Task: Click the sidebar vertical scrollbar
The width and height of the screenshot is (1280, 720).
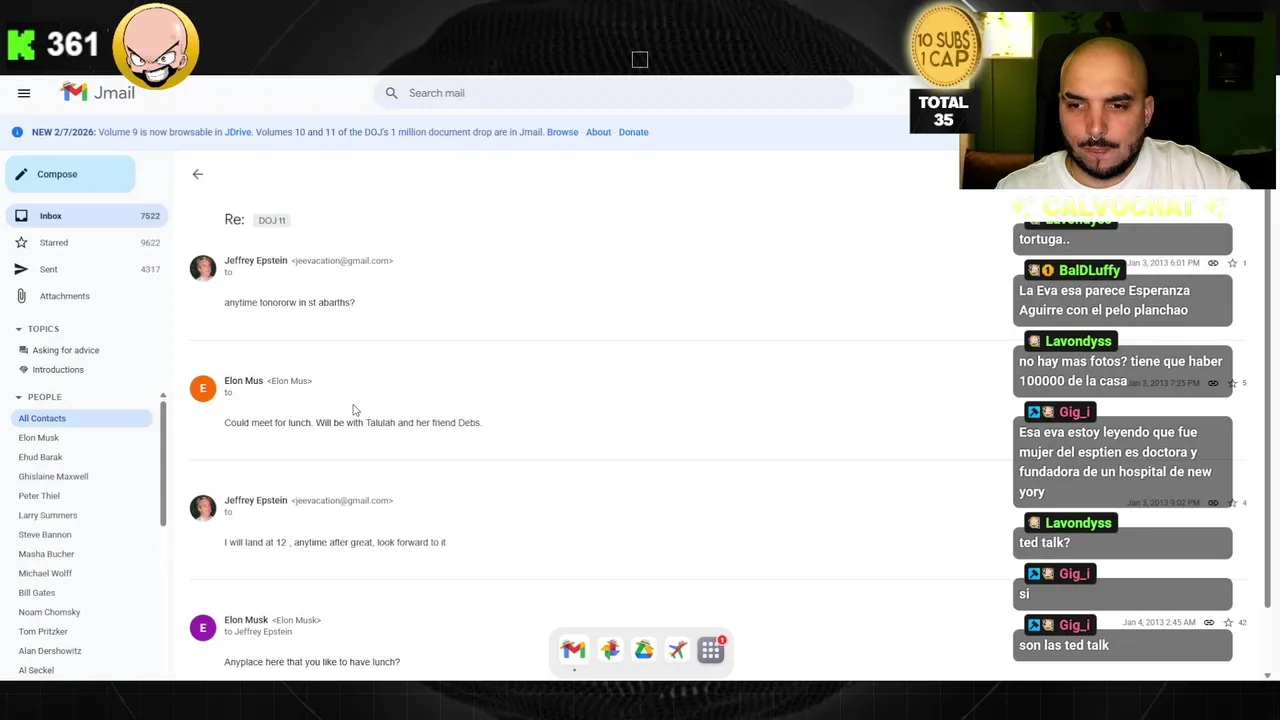Action: tap(163, 465)
